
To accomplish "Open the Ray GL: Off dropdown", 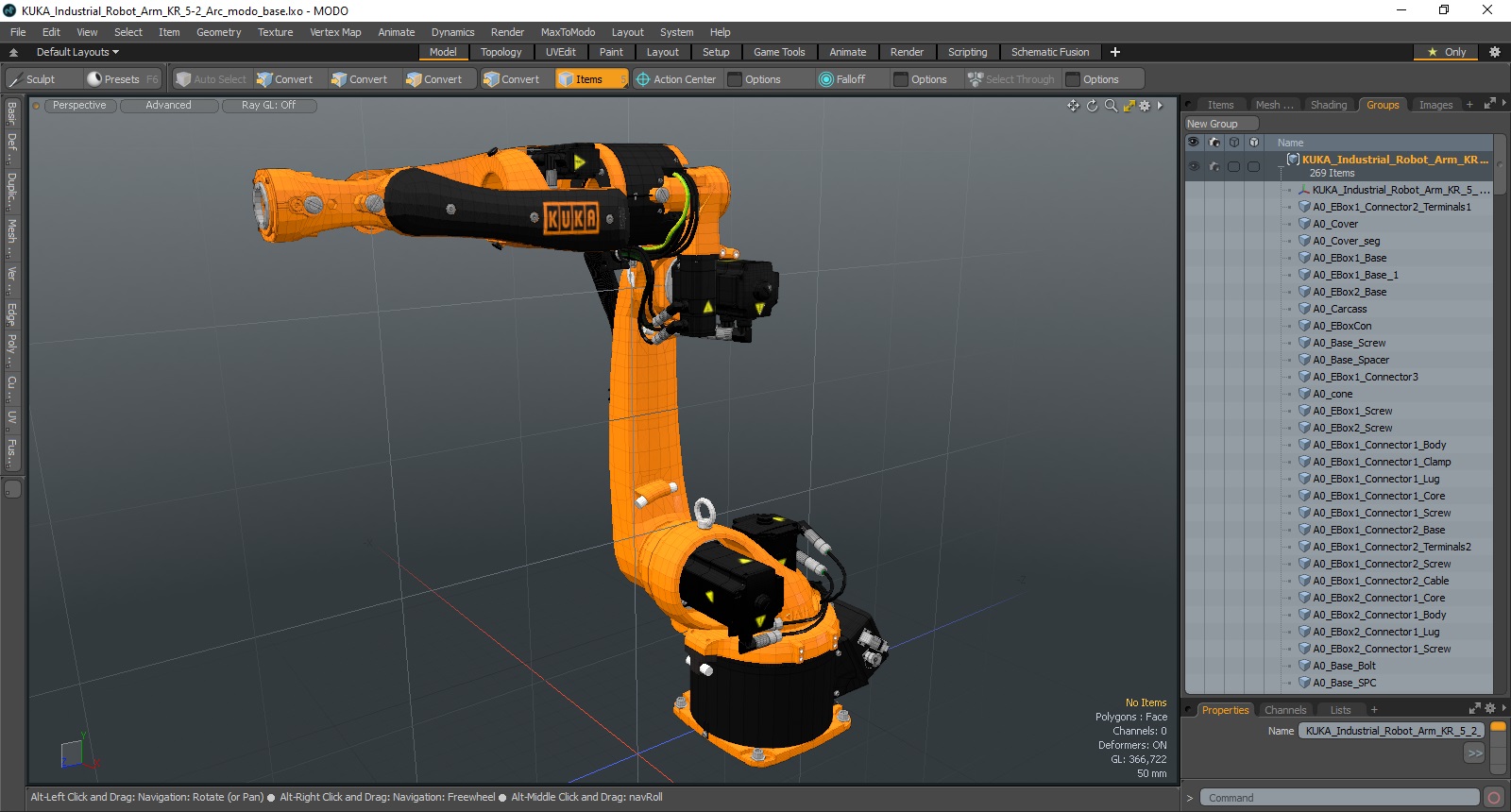I will [268, 106].
